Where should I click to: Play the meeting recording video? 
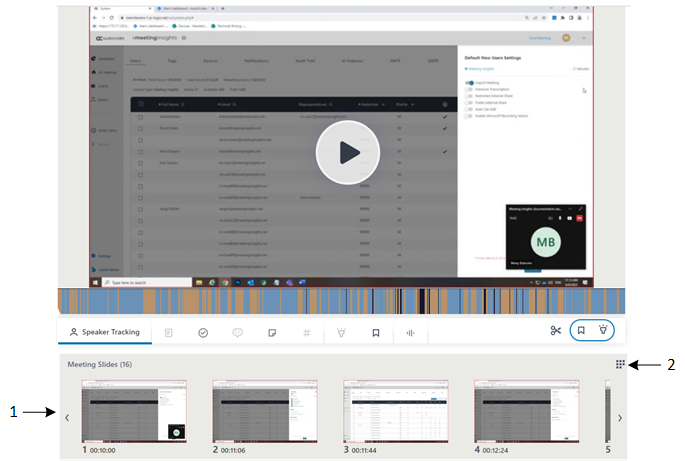coord(349,152)
